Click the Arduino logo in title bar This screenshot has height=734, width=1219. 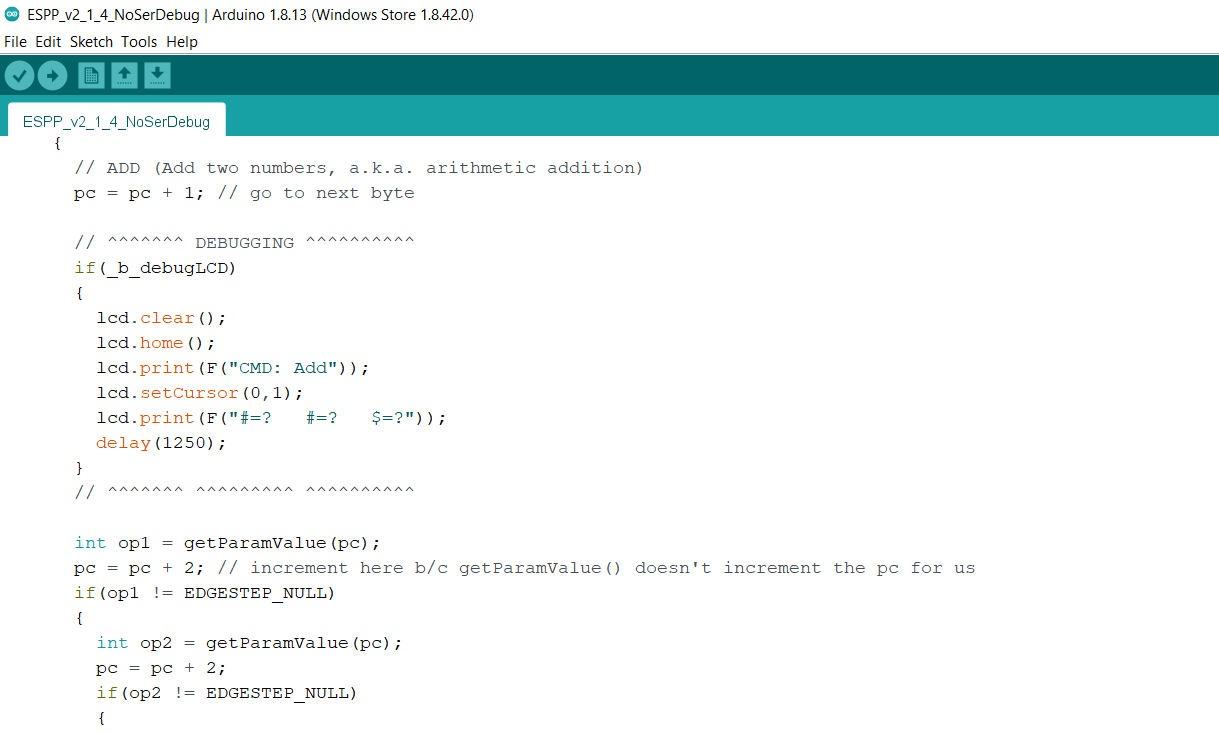(12, 15)
